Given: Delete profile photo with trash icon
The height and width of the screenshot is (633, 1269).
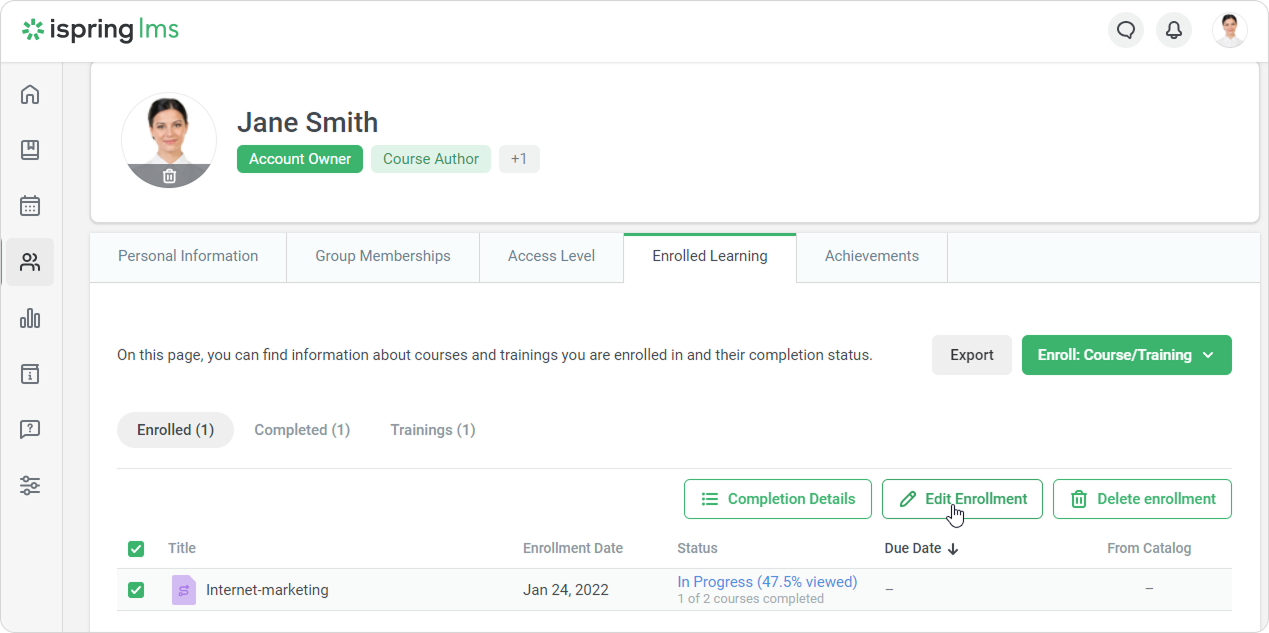Looking at the screenshot, I should tap(169, 176).
